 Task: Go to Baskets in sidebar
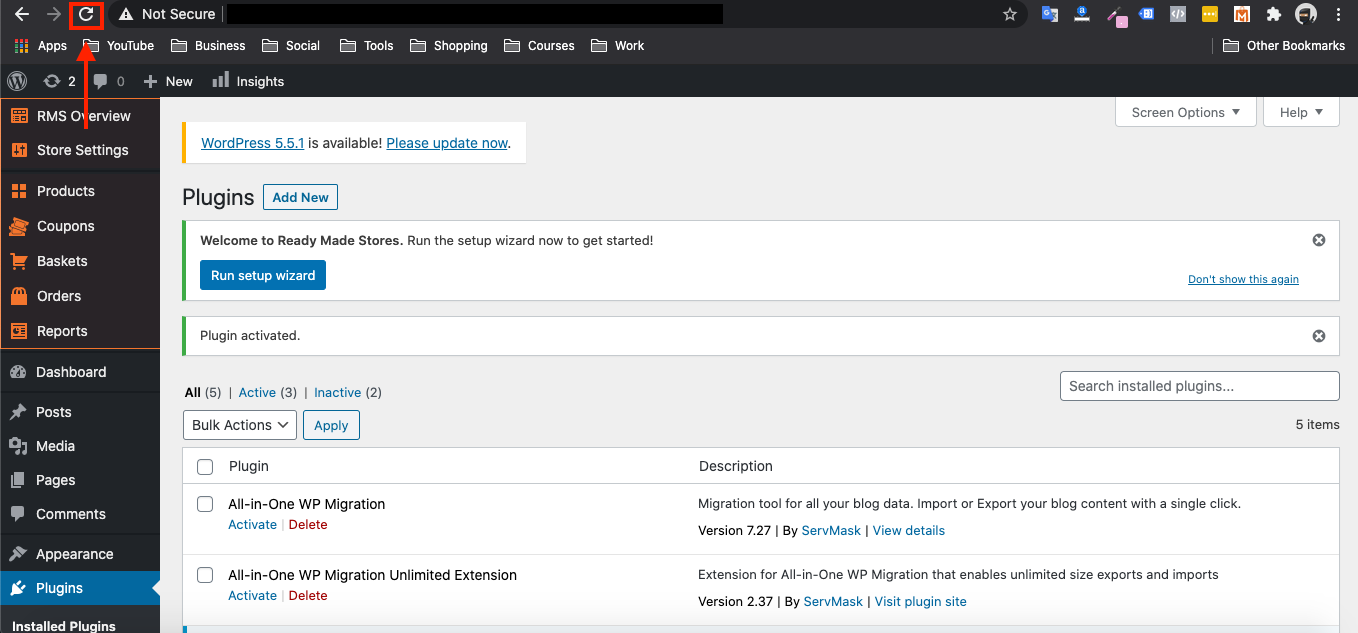(80, 261)
